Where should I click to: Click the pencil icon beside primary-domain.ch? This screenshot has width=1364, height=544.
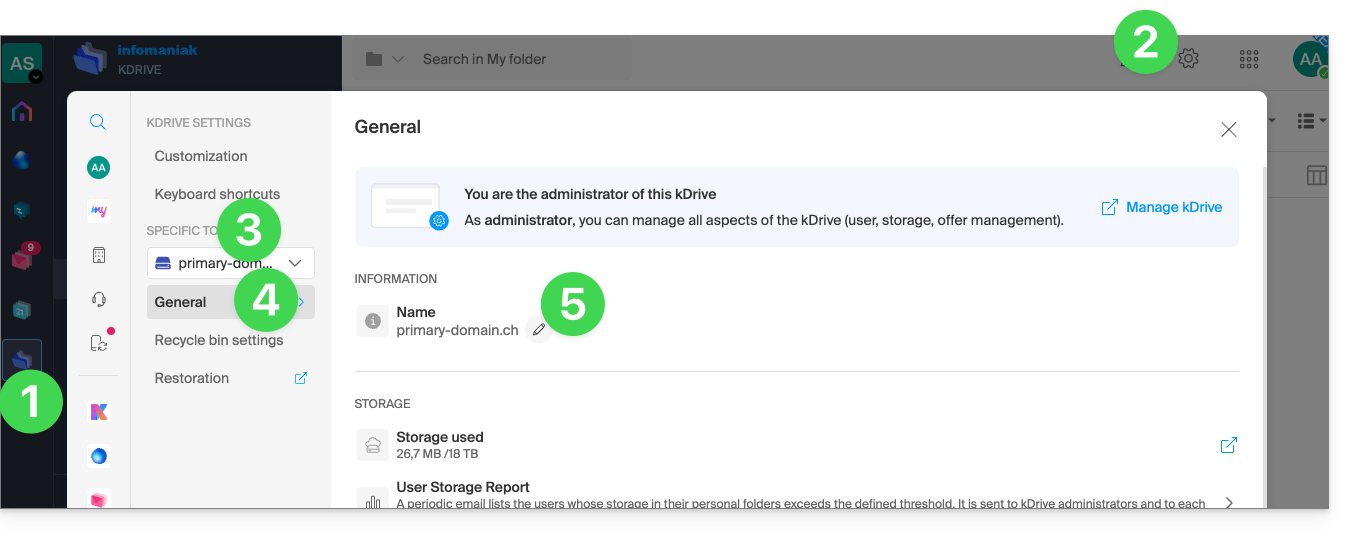tap(539, 329)
